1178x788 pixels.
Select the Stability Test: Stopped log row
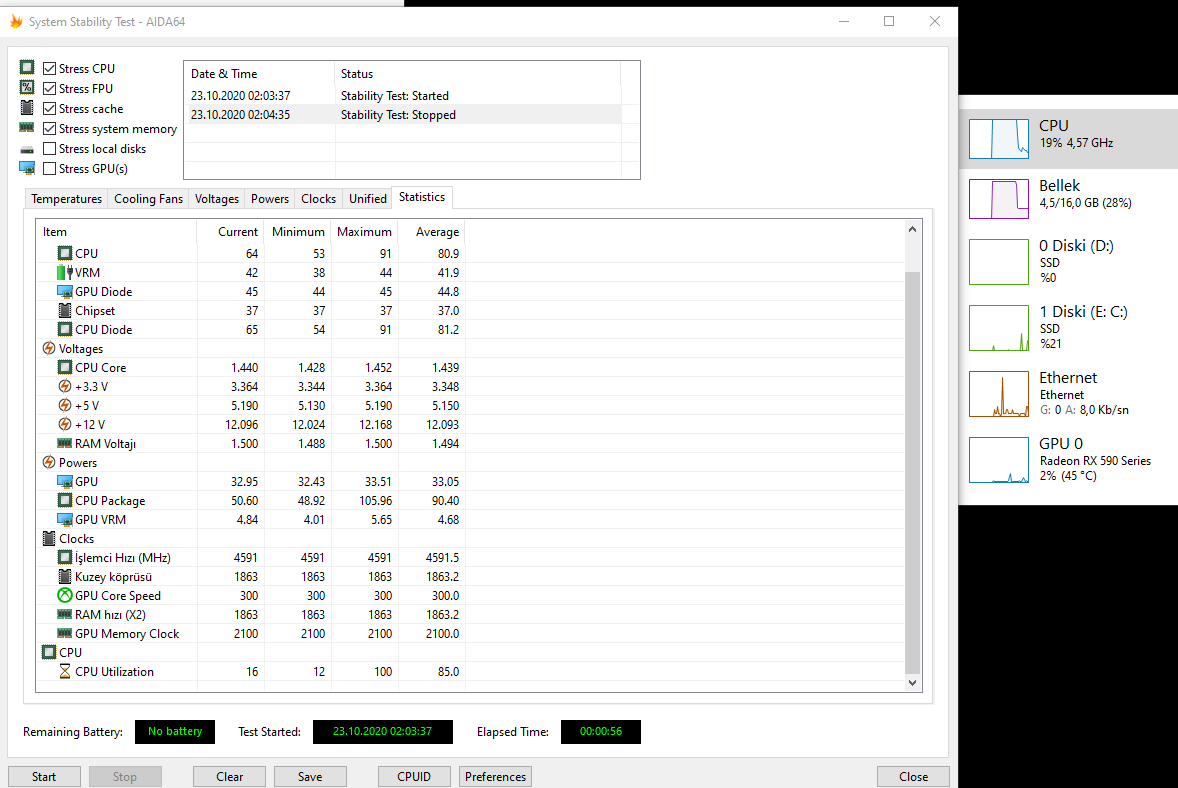point(403,115)
